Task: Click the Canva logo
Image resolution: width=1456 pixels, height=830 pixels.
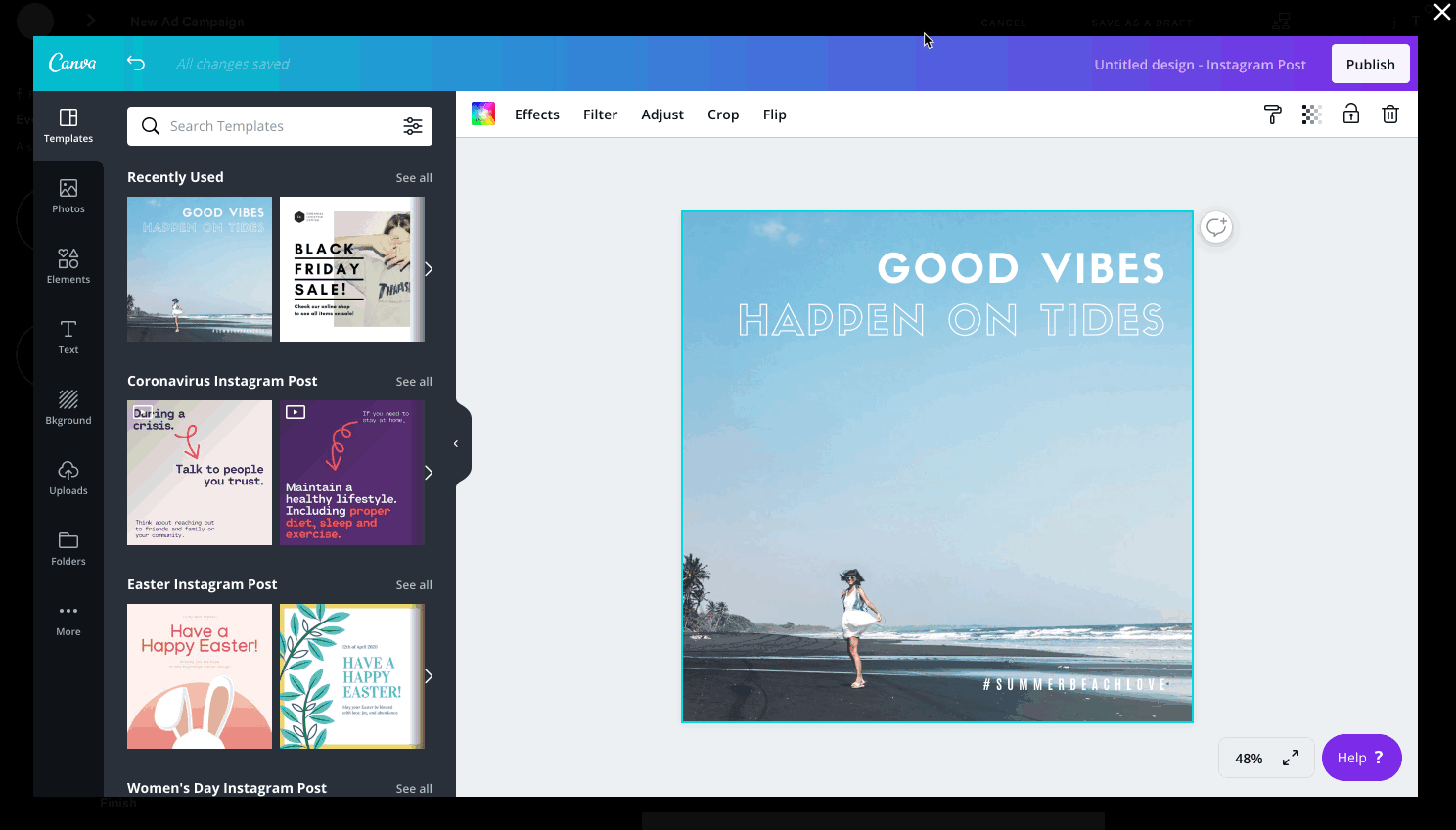Action: [72, 64]
